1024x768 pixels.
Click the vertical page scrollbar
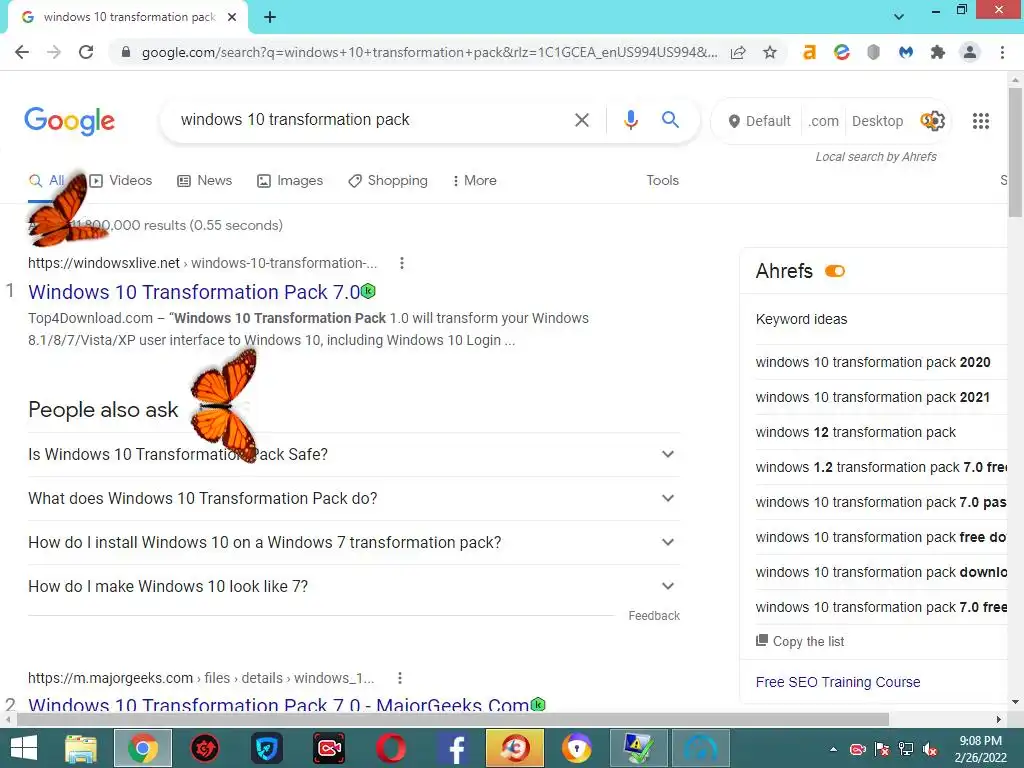click(x=1016, y=153)
